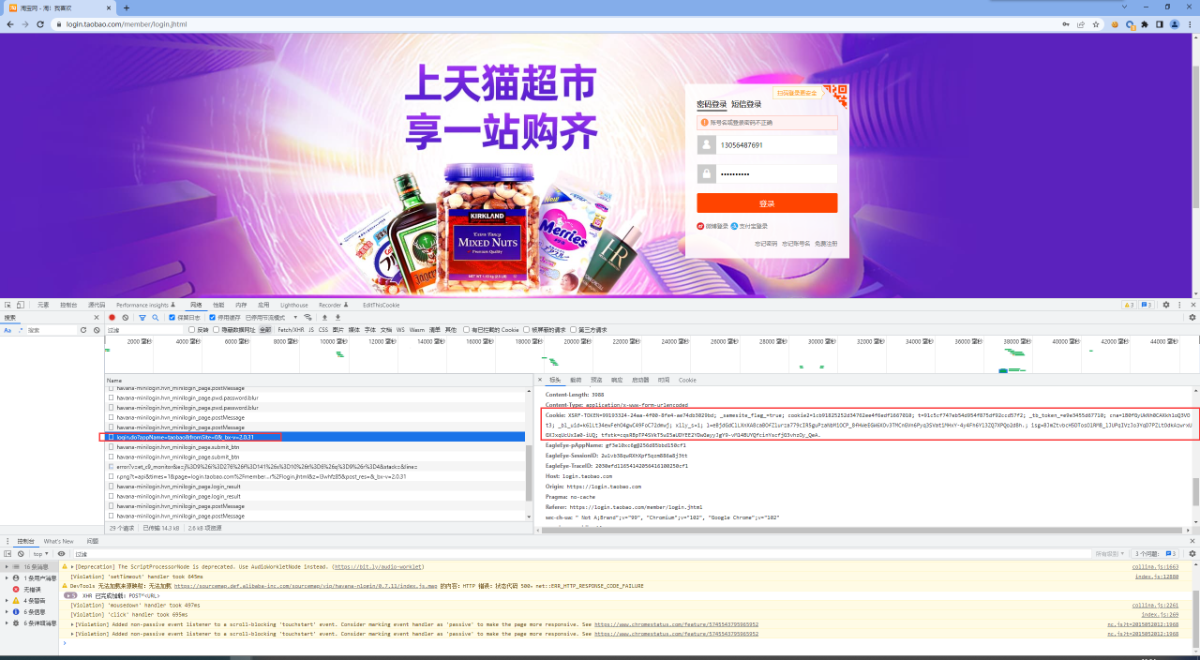Expand the 16 messages console group
Viewport: 1200px width, 660px height.
tap(7, 567)
